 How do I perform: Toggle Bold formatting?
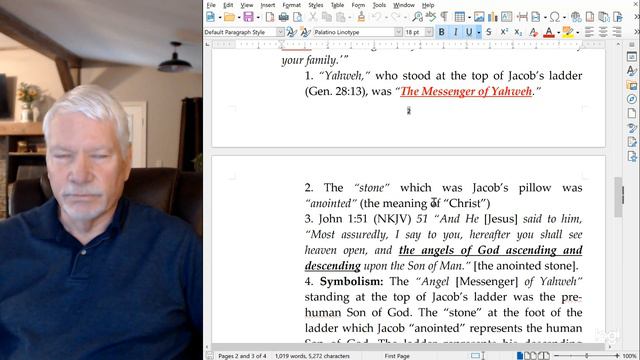441,32
